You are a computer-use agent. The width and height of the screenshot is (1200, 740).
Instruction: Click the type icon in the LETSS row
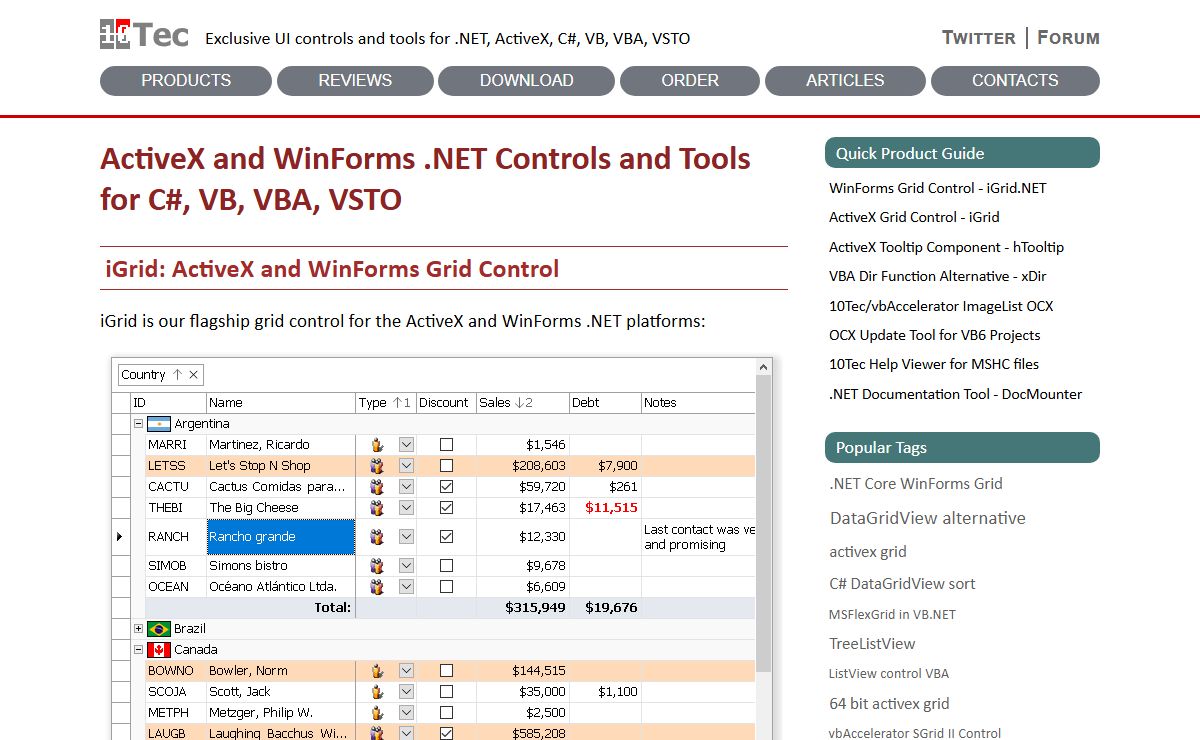(x=377, y=466)
